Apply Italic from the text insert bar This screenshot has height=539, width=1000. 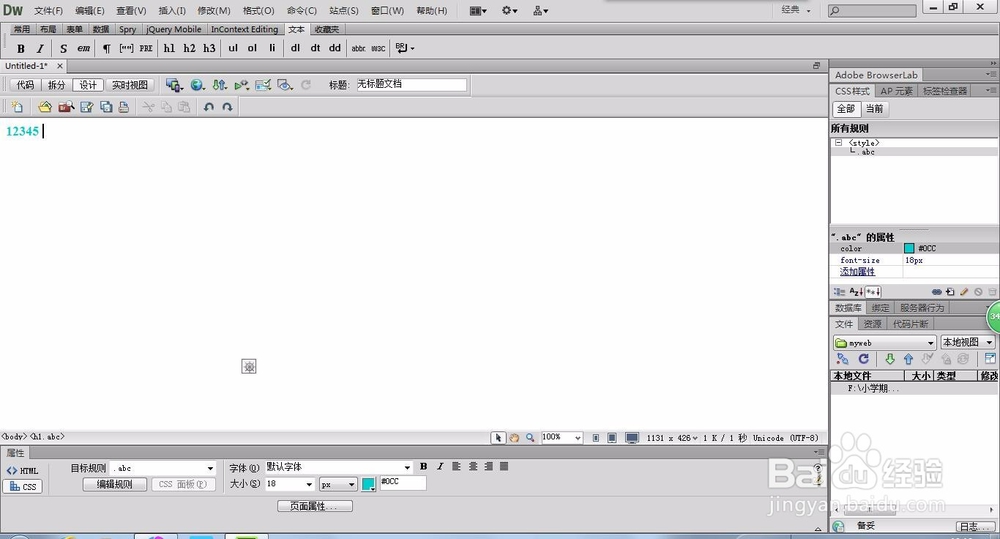40,48
